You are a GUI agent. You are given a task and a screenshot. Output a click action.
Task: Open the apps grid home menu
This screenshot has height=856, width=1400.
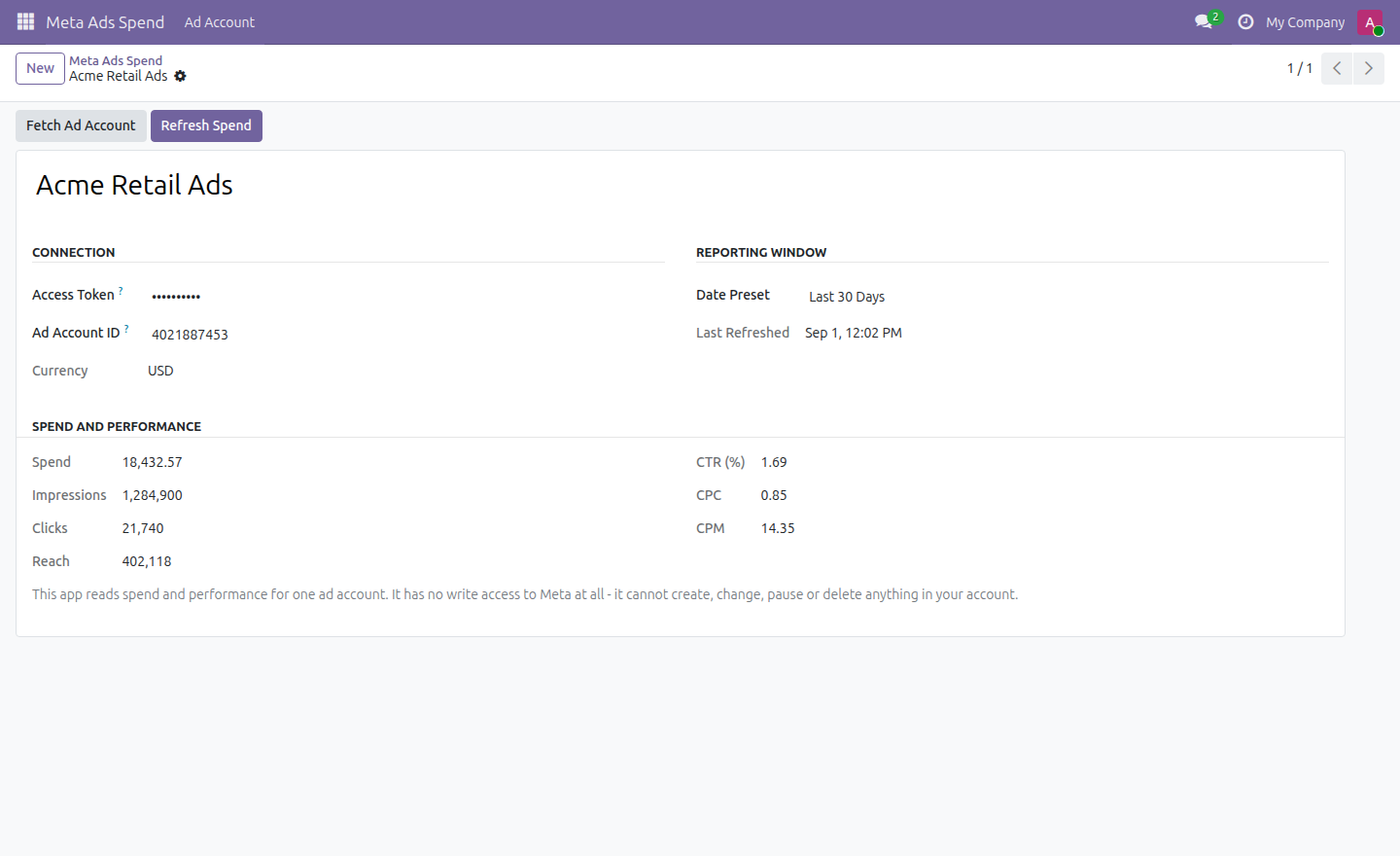[25, 21]
